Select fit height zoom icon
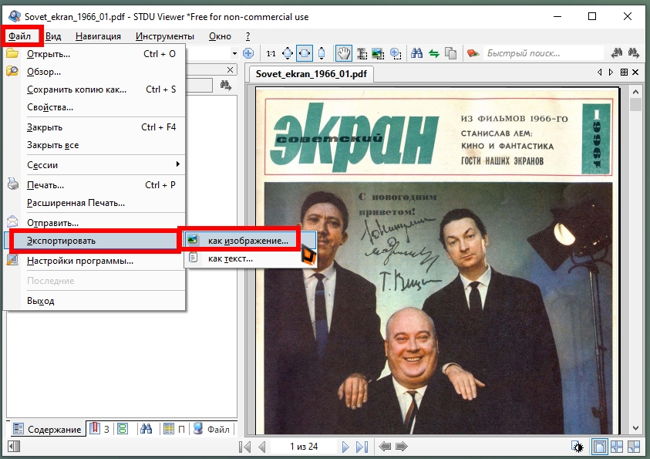The width and height of the screenshot is (650, 459). [321, 53]
